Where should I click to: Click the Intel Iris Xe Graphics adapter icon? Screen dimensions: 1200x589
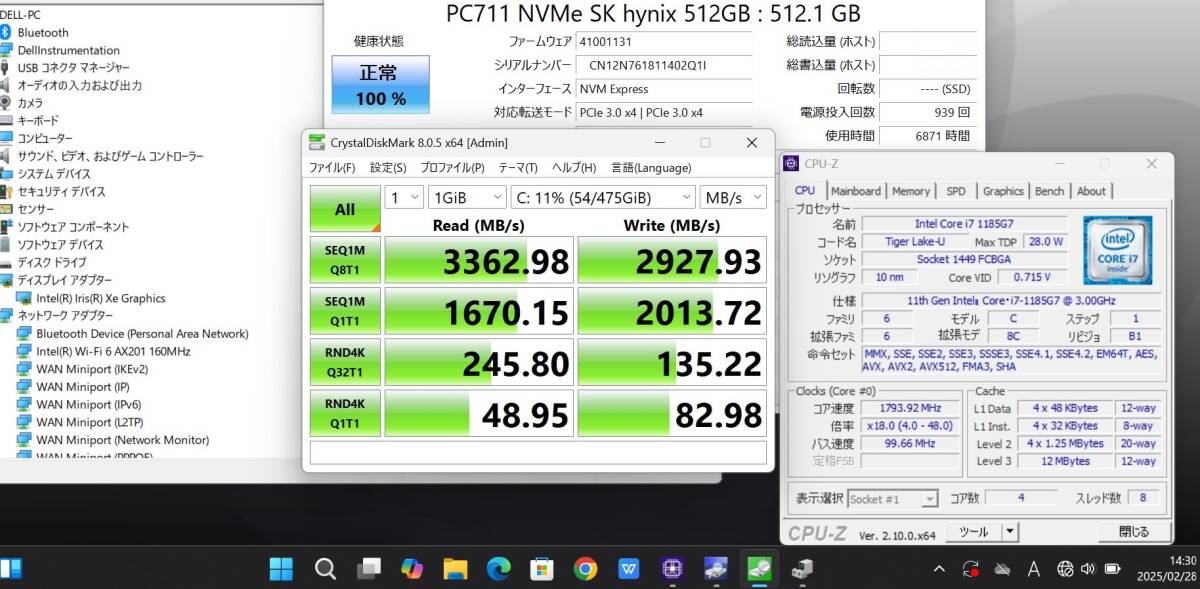tap(24, 298)
